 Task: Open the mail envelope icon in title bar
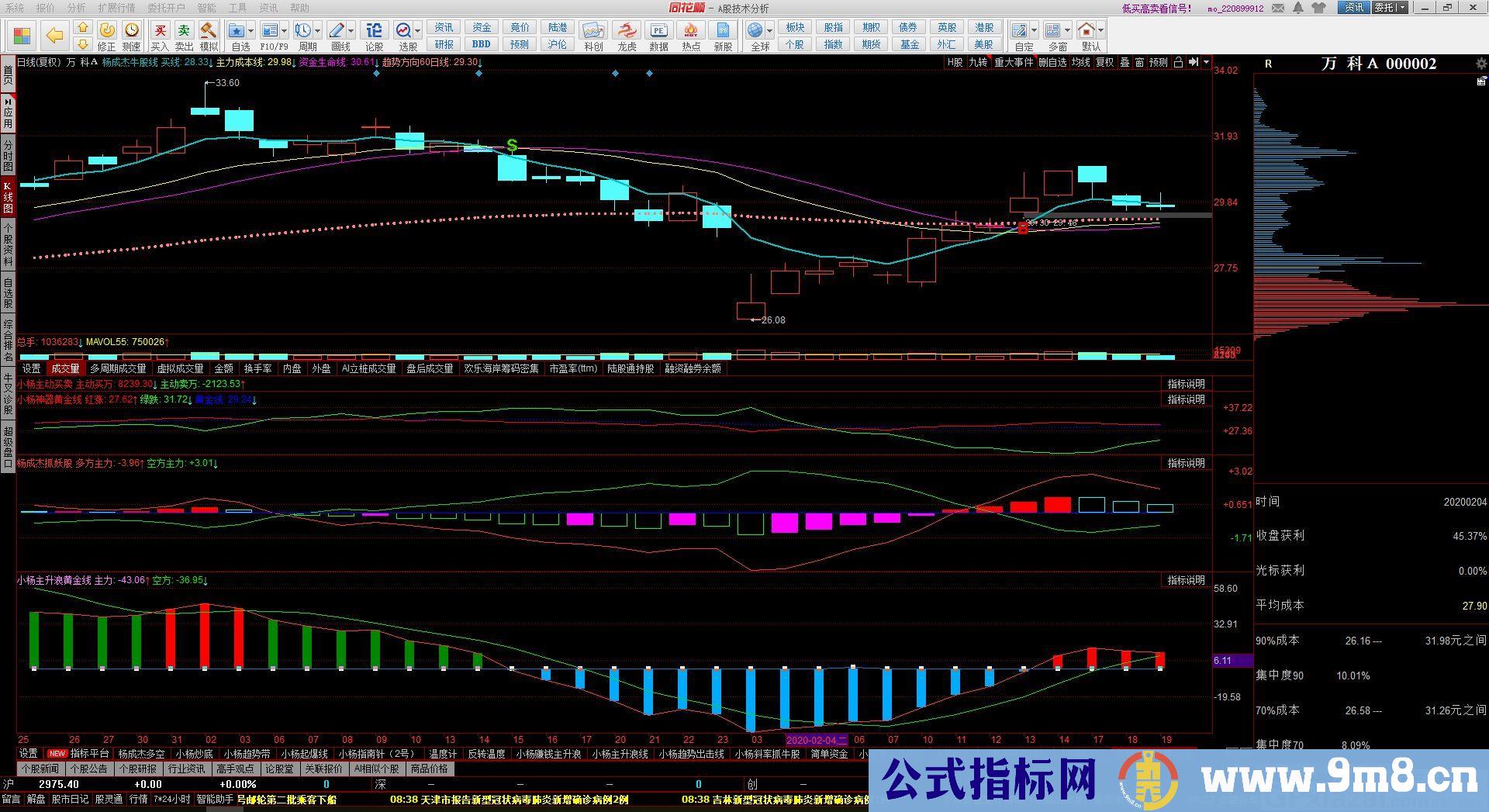pyautogui.click(x=1279, y=8)
